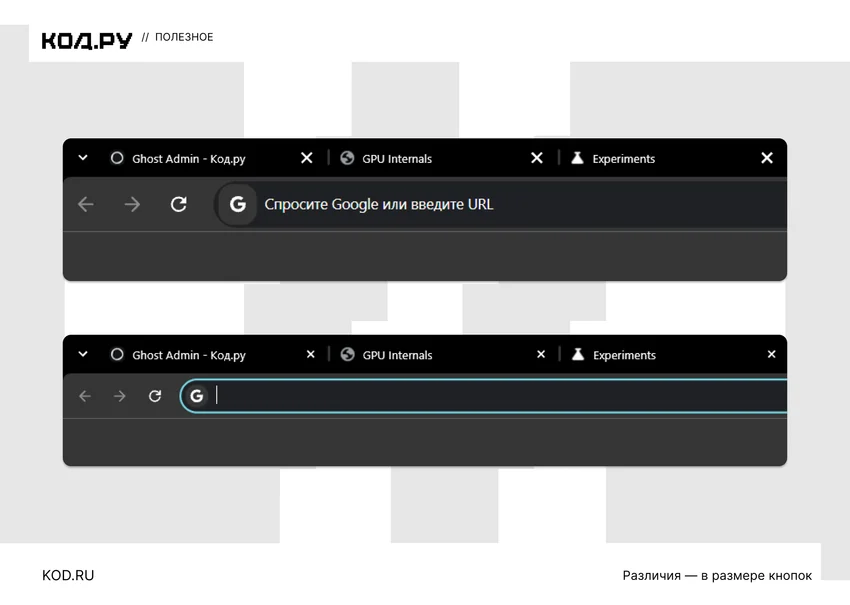The width and height of the screenshot is (850, 605).
Task: Click Google G icon in lower address bar
Action: click(x=197, y=396)
